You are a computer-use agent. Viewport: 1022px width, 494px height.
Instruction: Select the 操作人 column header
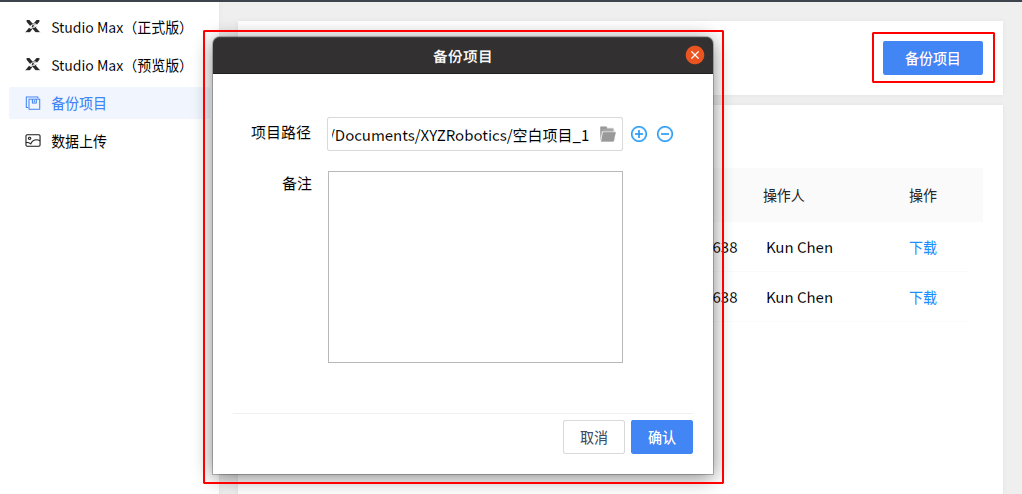pyautogui.click(x=783, y=196)
